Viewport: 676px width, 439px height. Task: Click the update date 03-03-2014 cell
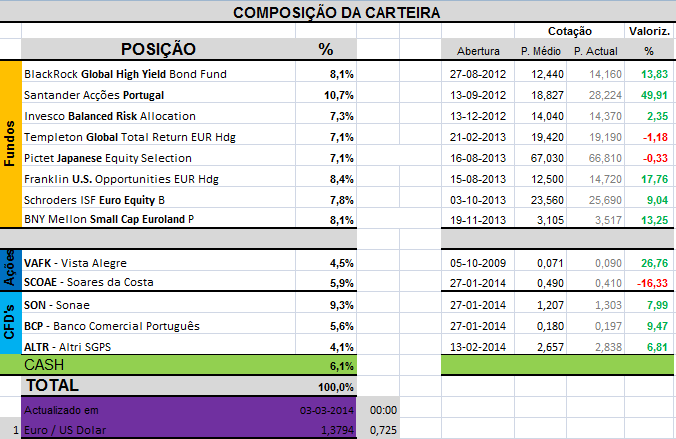(325, 410)
